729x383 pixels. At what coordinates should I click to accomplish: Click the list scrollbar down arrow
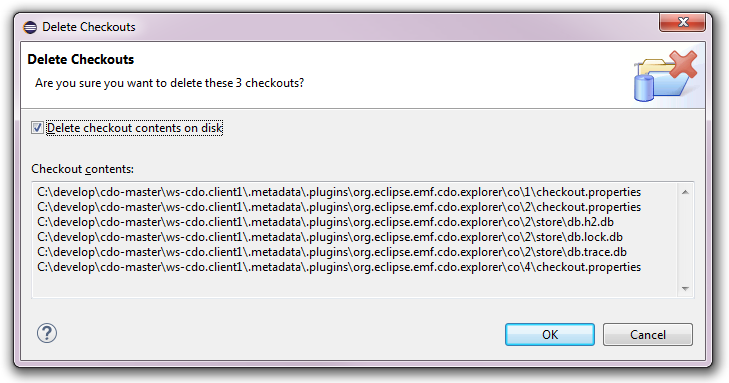click(x=685, y=289)
